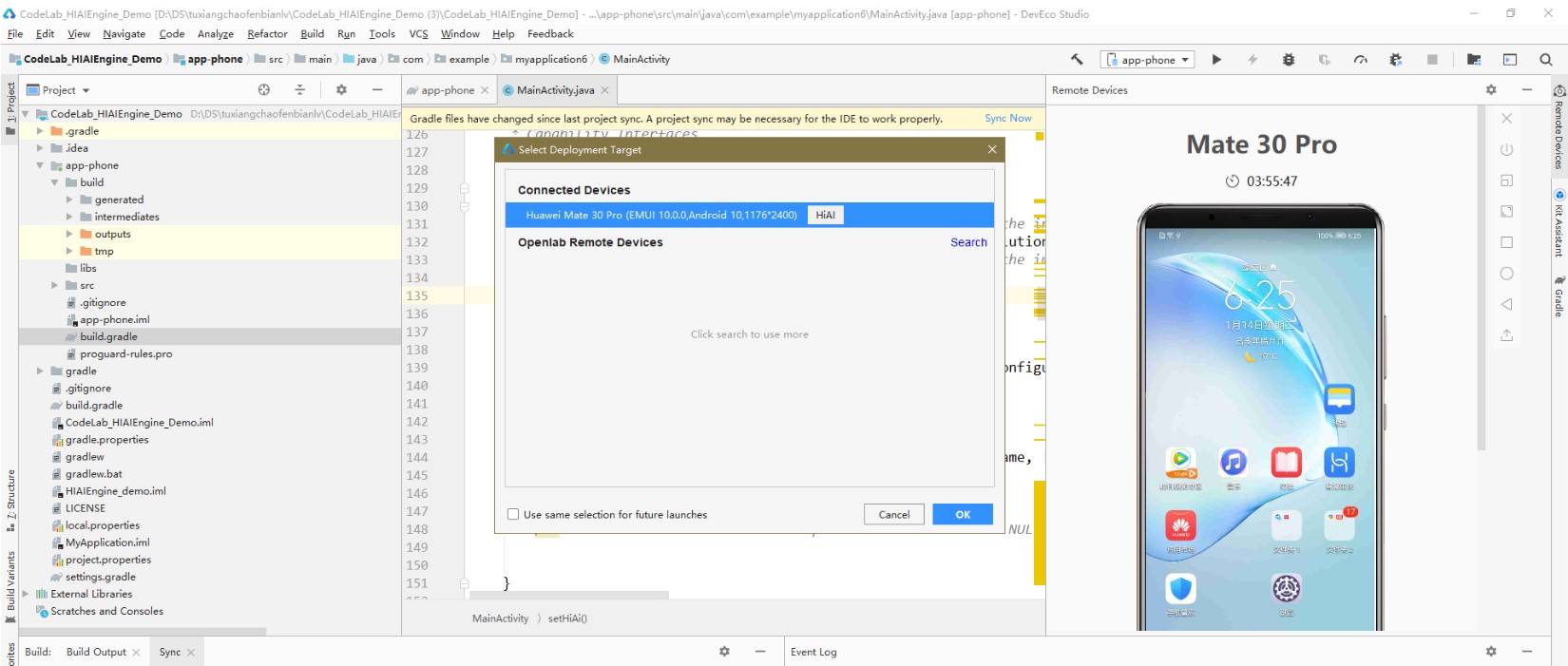Click the Build hammer icon

pos(1077,59)
